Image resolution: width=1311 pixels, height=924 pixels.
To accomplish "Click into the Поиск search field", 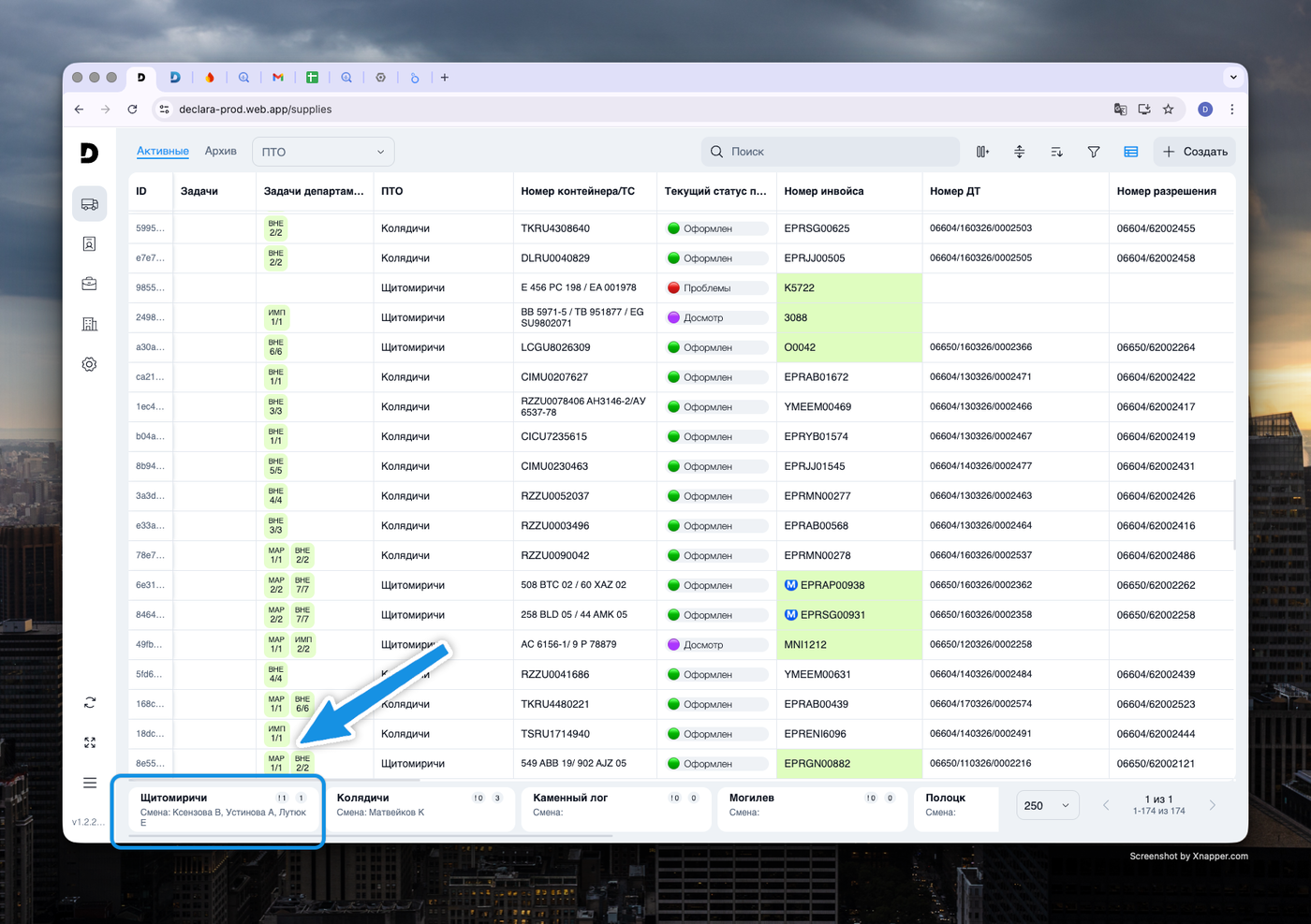I will tap(830, 152).
